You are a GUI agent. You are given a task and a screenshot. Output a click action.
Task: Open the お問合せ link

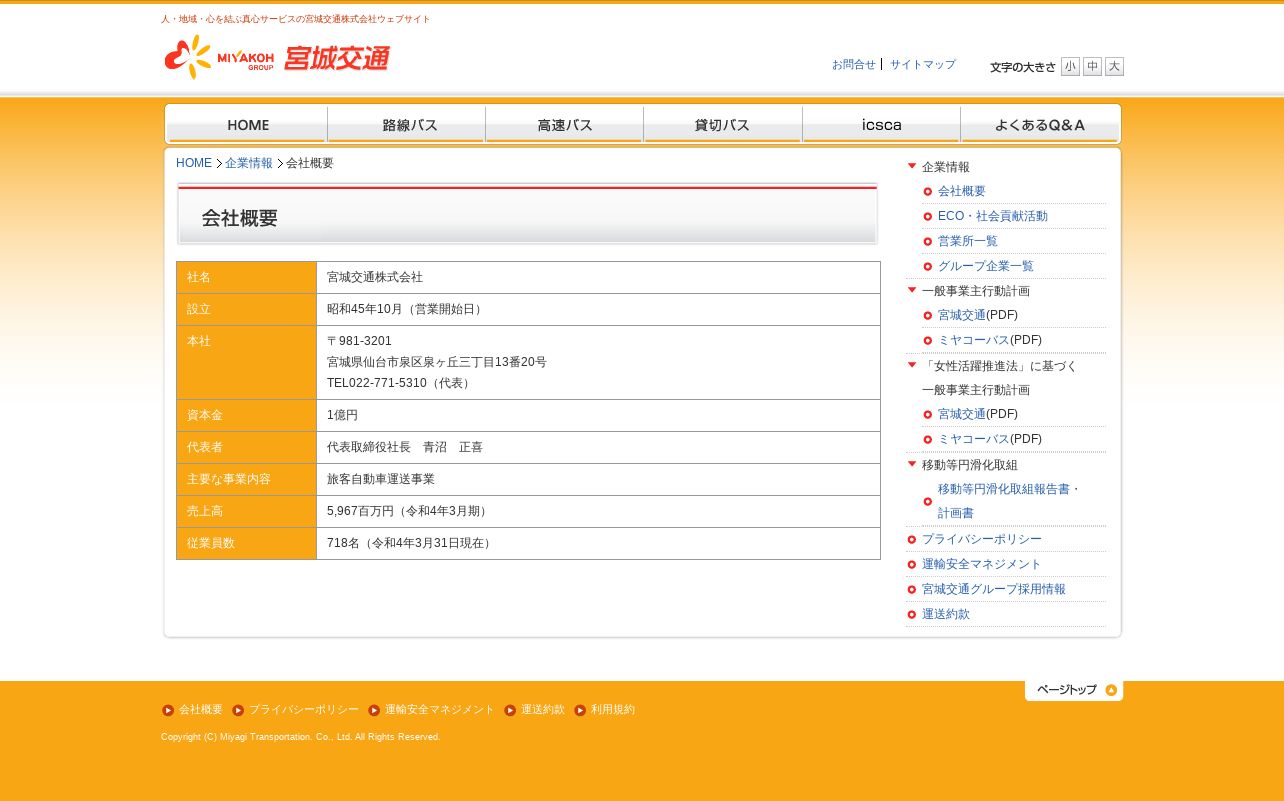(854, 64)
